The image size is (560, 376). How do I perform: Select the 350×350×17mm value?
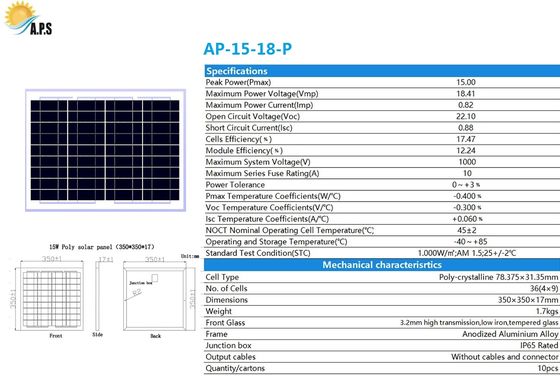528,300
